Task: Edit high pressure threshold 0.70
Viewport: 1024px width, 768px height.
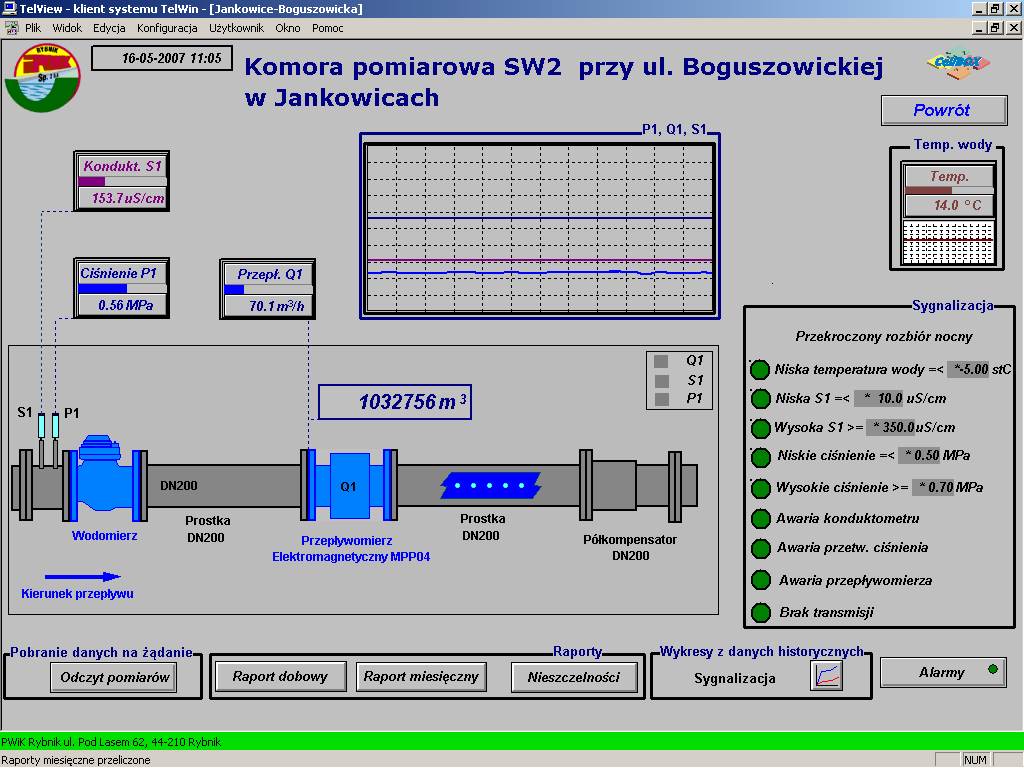Action: 933,487
